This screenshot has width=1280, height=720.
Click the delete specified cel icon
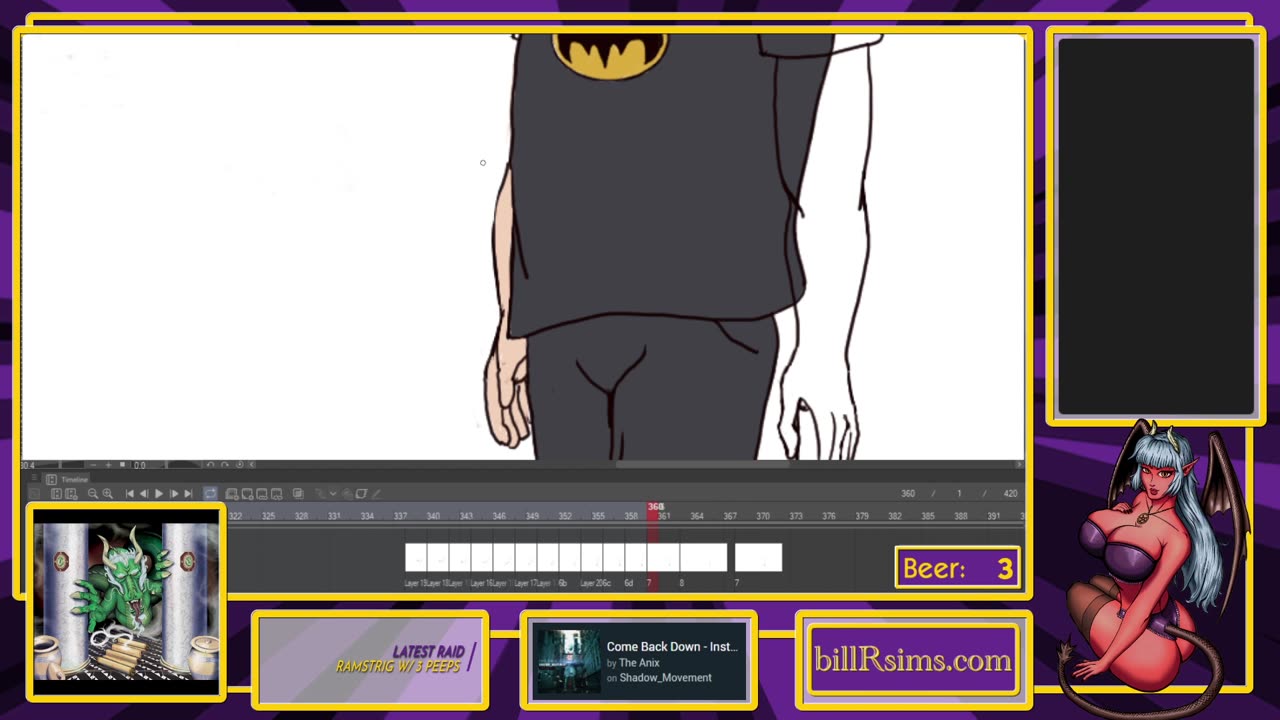(277, 493)
